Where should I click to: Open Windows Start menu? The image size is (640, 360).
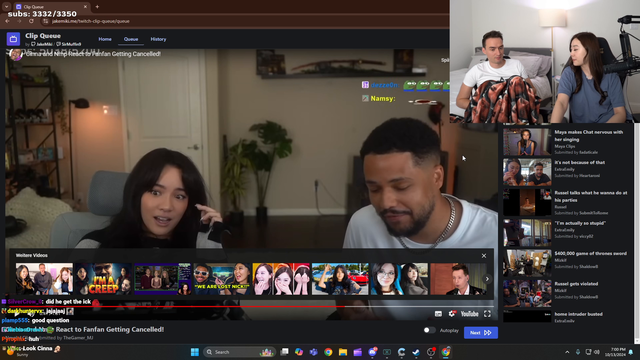coord(195,352)
